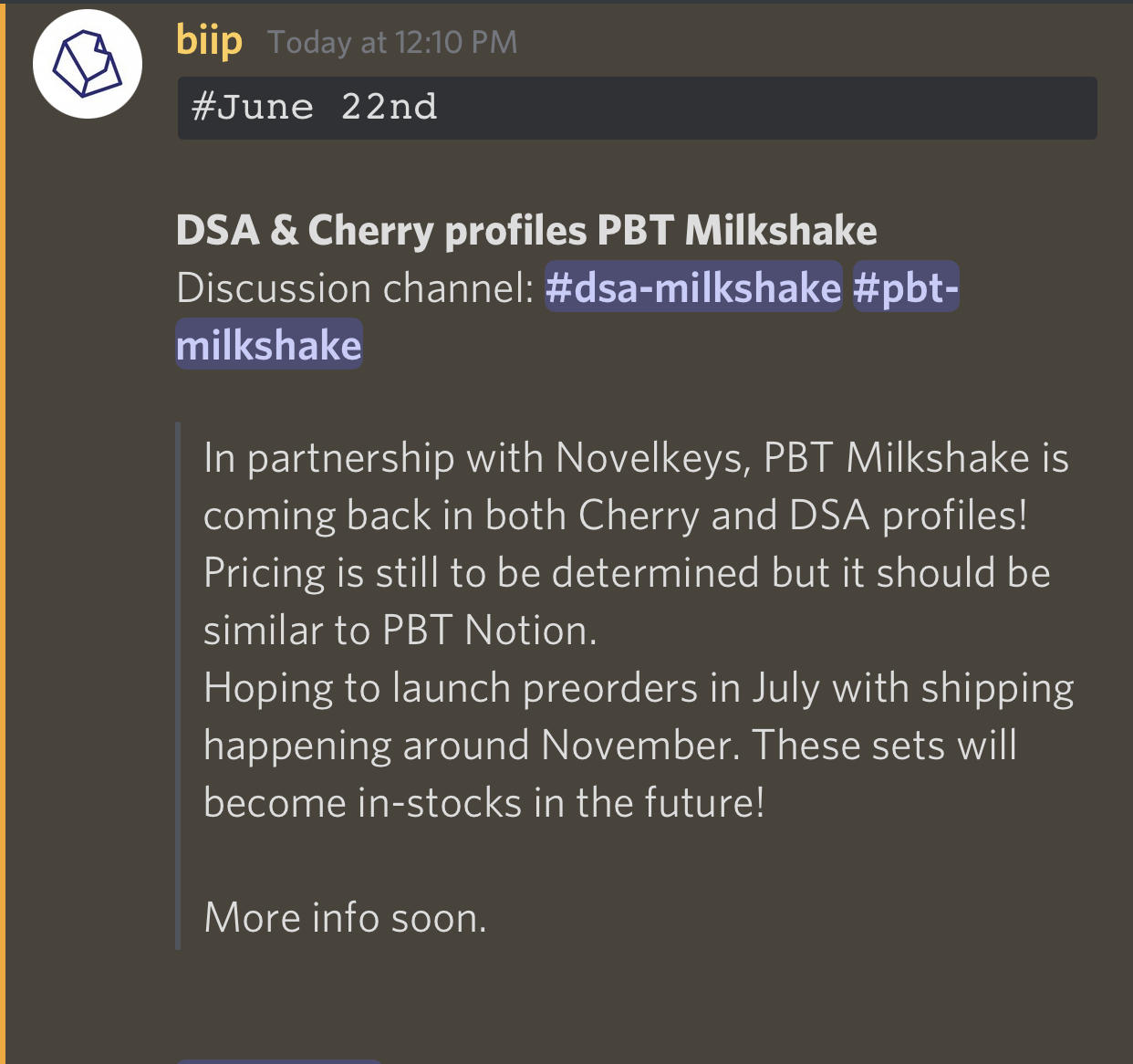Click the become in-stocks in the future line
Viewport: 1133px width, 1064px height.
483,803
